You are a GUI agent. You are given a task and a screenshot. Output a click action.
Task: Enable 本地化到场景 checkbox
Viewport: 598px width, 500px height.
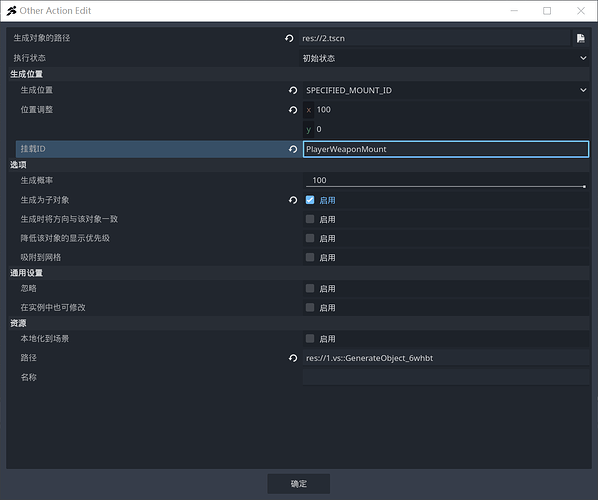pos(310,338)
